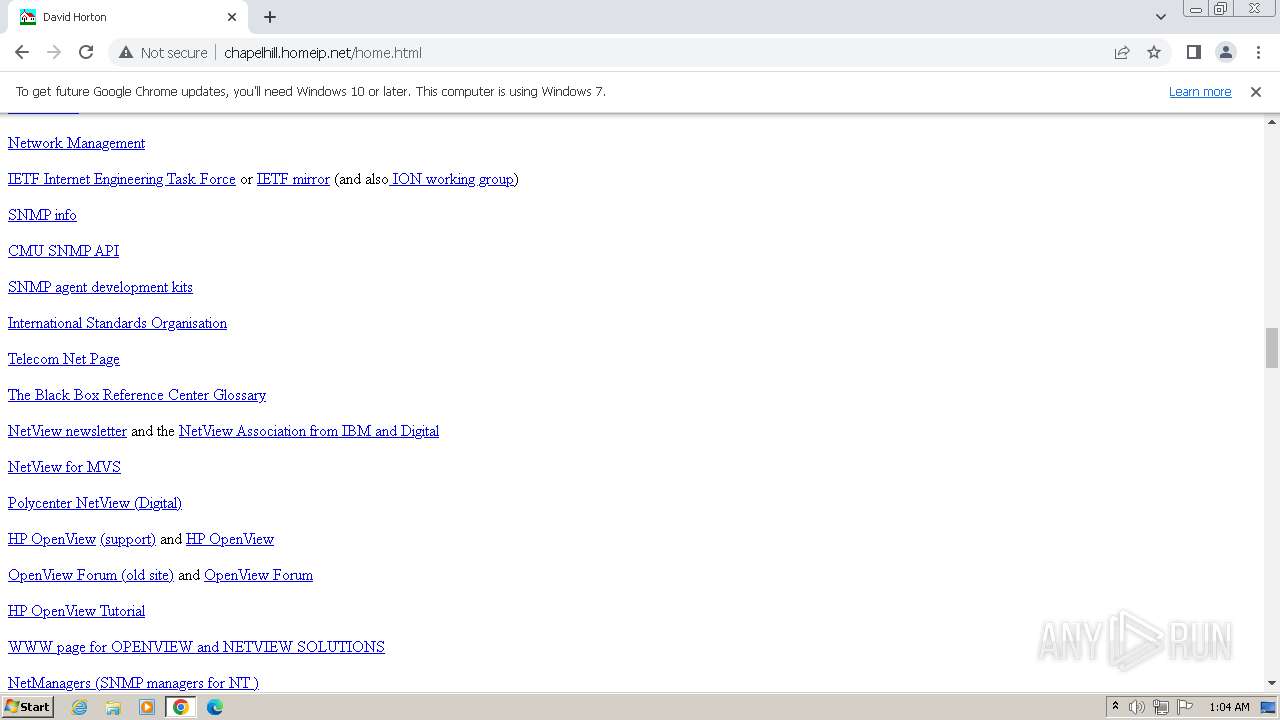The height and width of the screenshot is (720, 1280).
Task: Share this page icon in the address bar
Action: [x=1122, y=52]
